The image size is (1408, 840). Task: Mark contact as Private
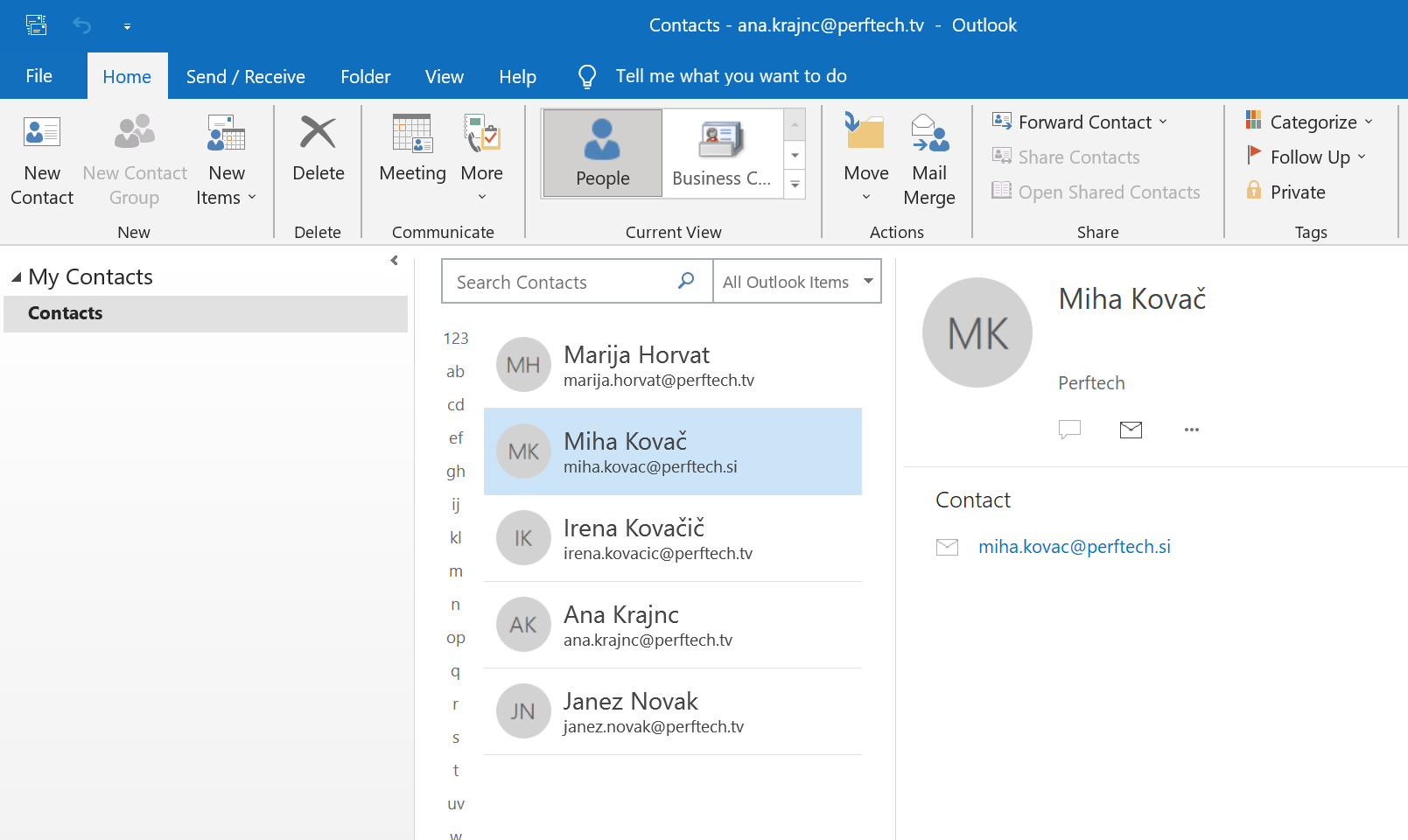(x=1286, y=192)
